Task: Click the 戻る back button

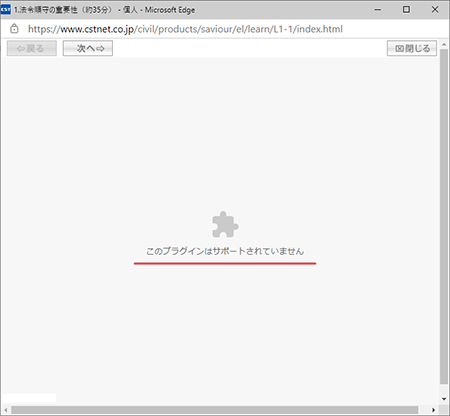Action: point(32,48)
